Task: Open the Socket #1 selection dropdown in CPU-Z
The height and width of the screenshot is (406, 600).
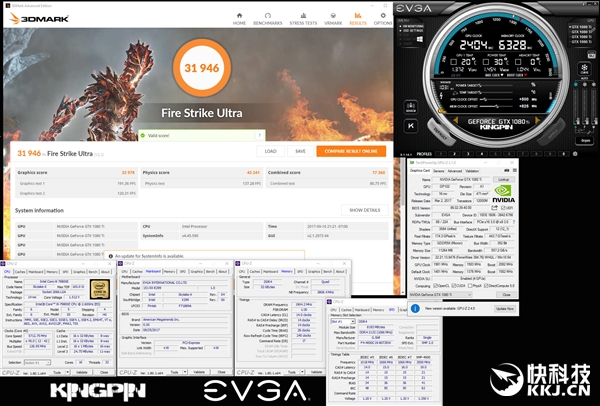Action: pos(37,362)
